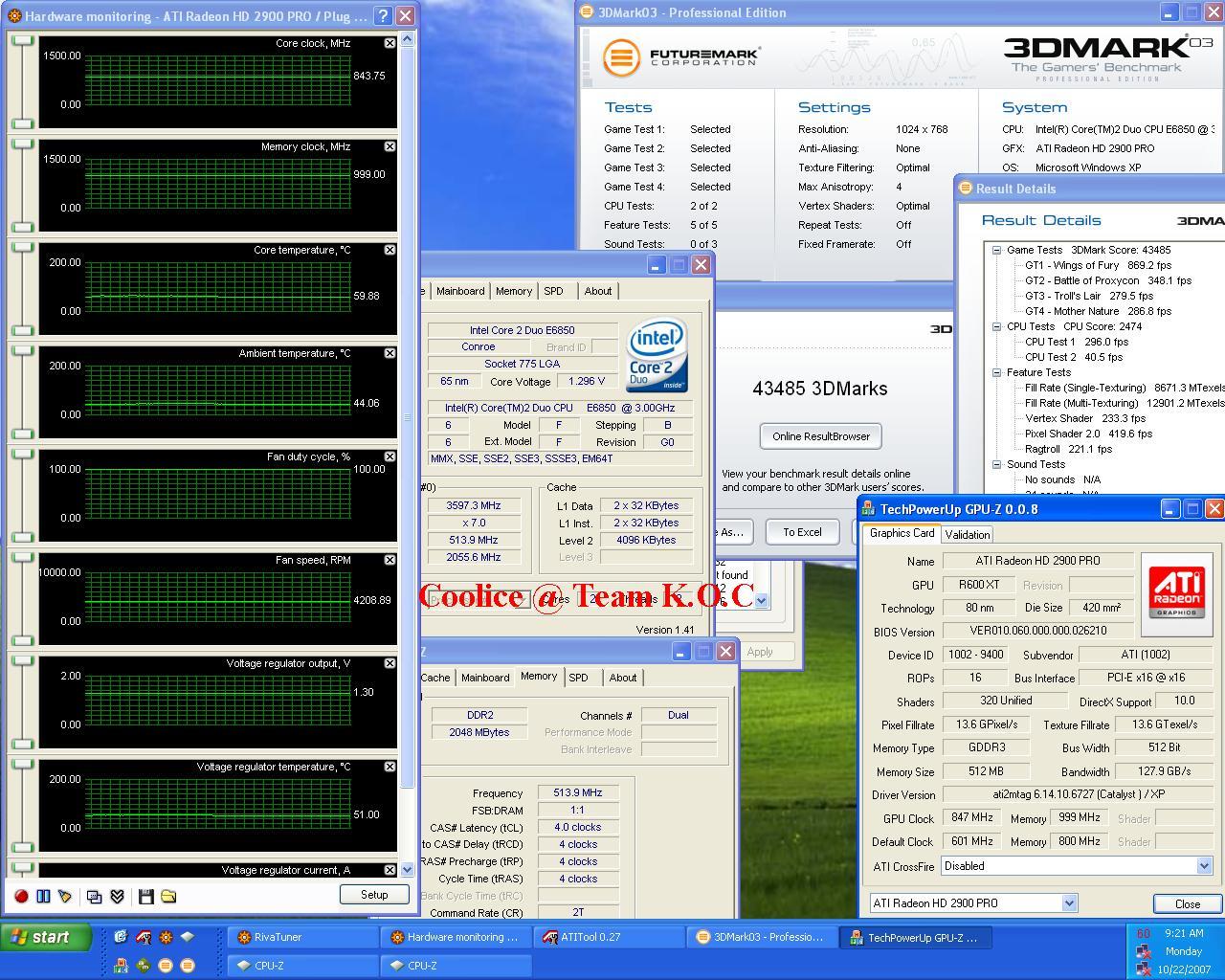Collapse the Game Tests tree node
1225x980 pixels.
996,250
